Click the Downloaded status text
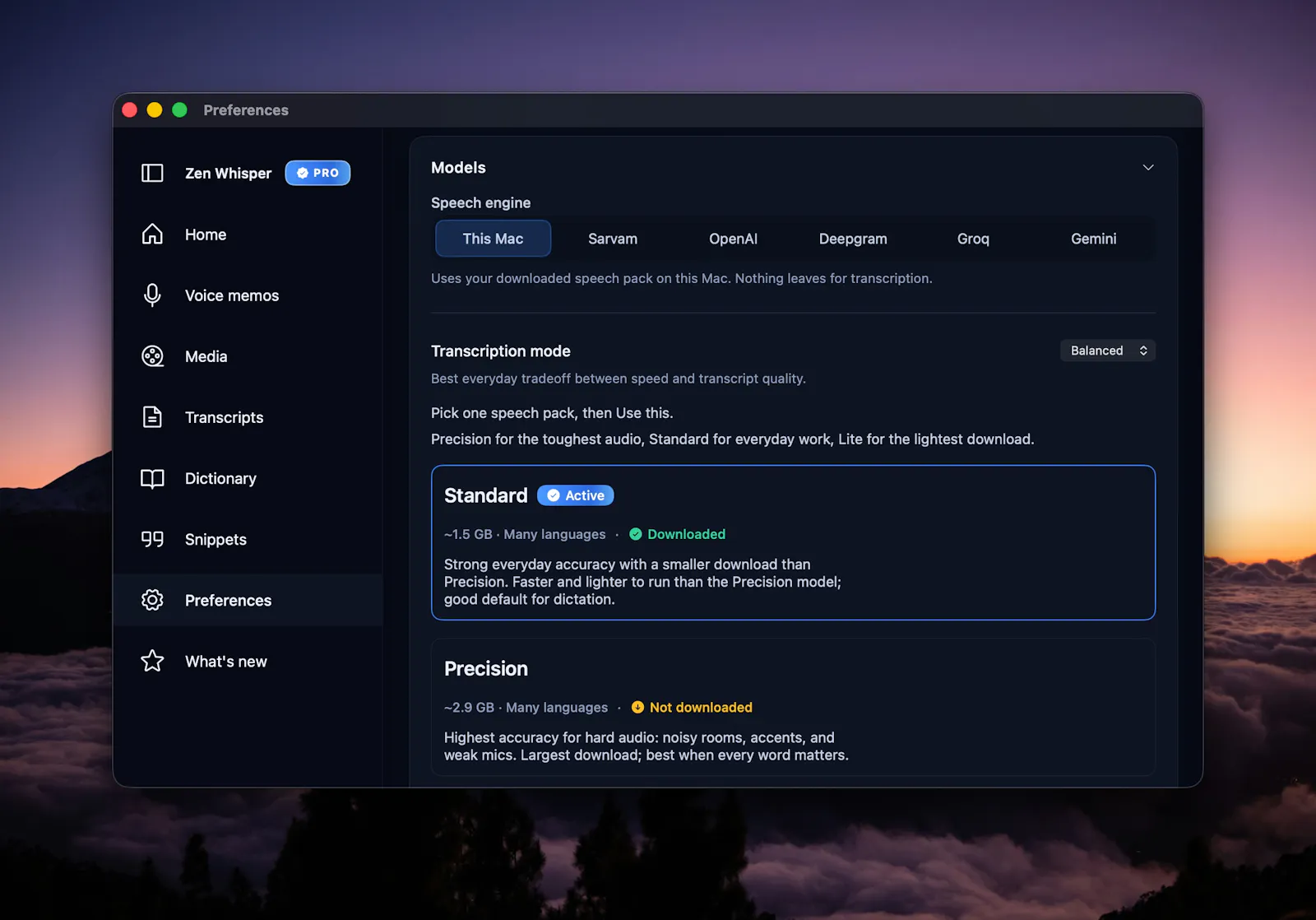1316x920 pixels. (686, 534)
